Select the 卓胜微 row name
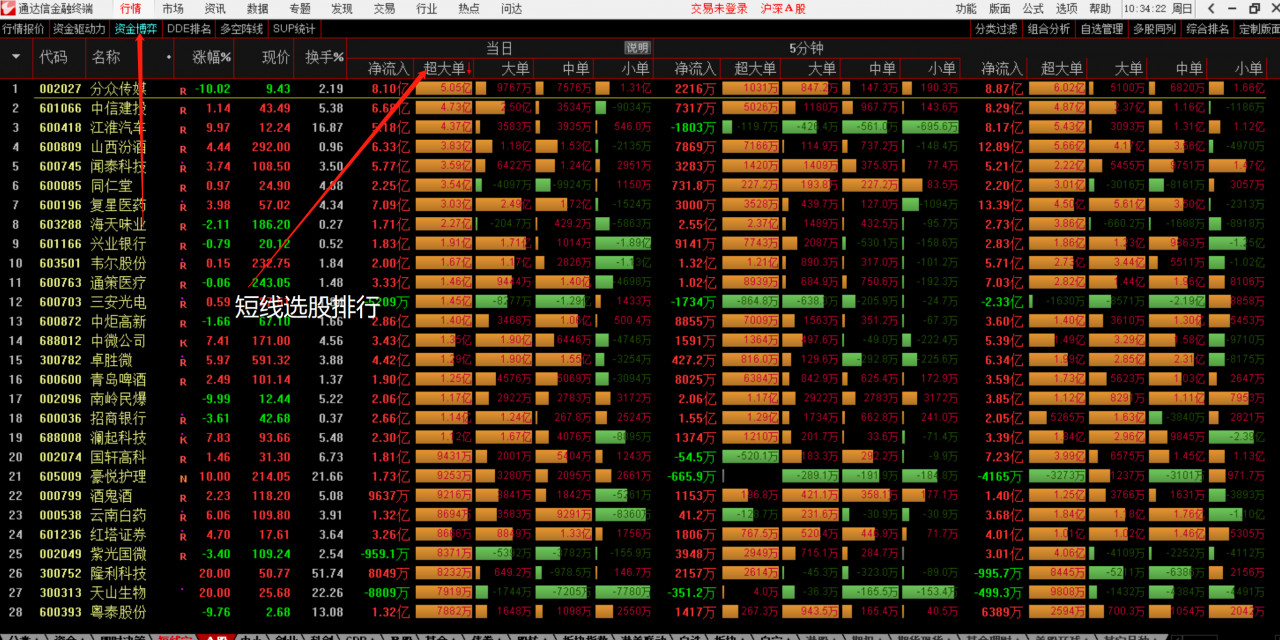This screenshot has width=1280, height=640. (112, 361)
